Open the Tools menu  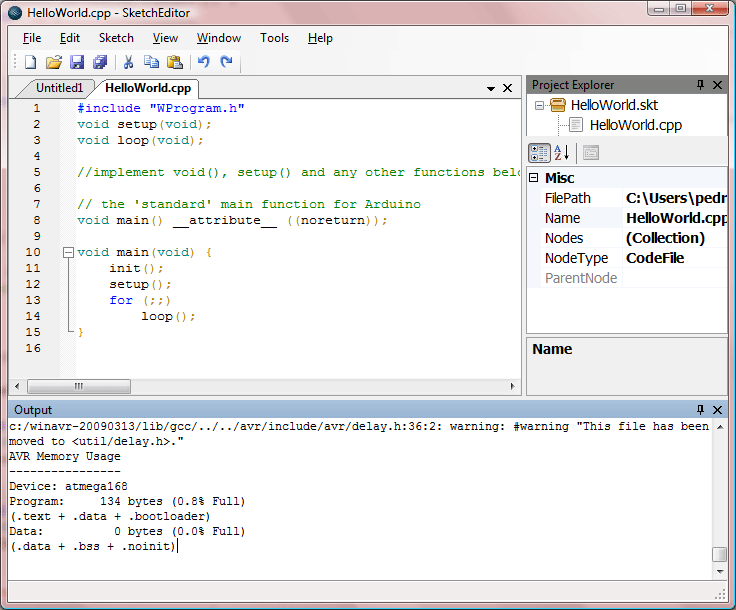[x=275, y=38]
